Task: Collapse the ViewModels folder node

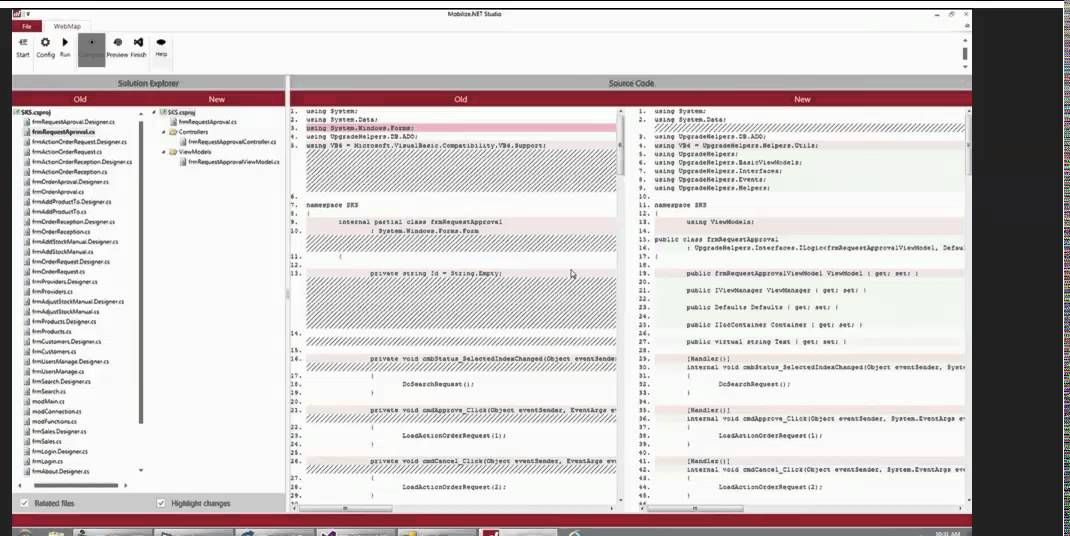Action: tap(164, 152)
